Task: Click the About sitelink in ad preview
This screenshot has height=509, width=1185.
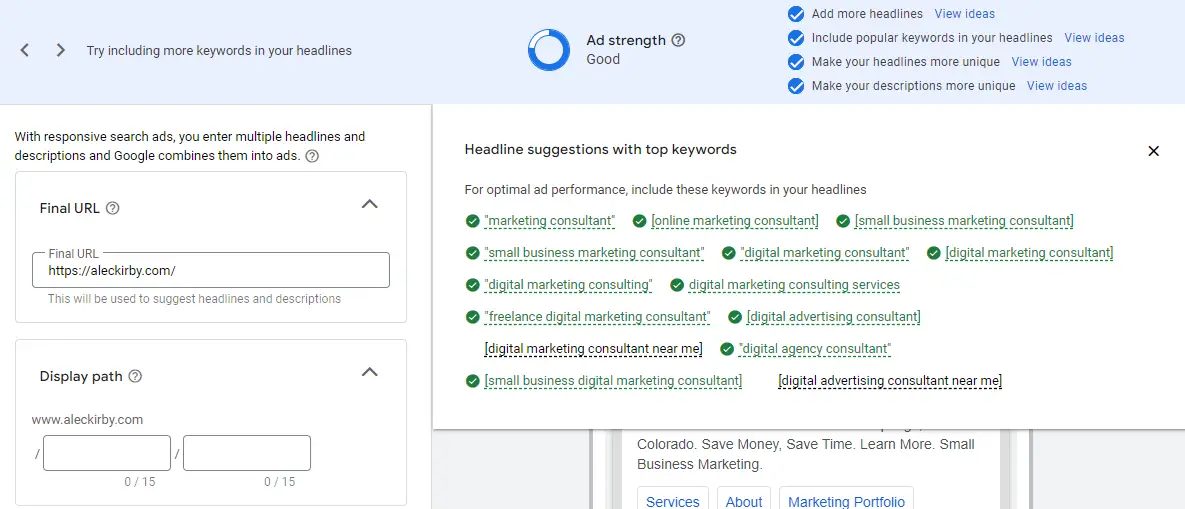Action: [x=744, y=501]
